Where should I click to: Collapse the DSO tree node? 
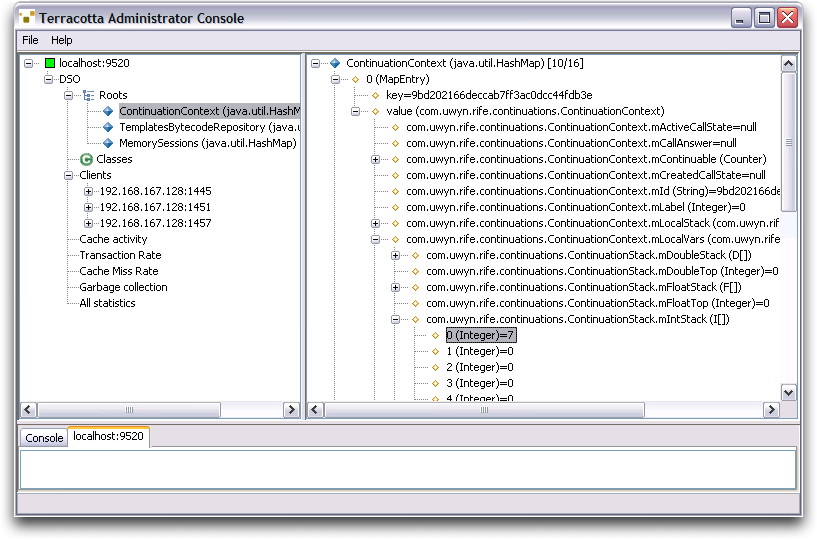point(48,79)
